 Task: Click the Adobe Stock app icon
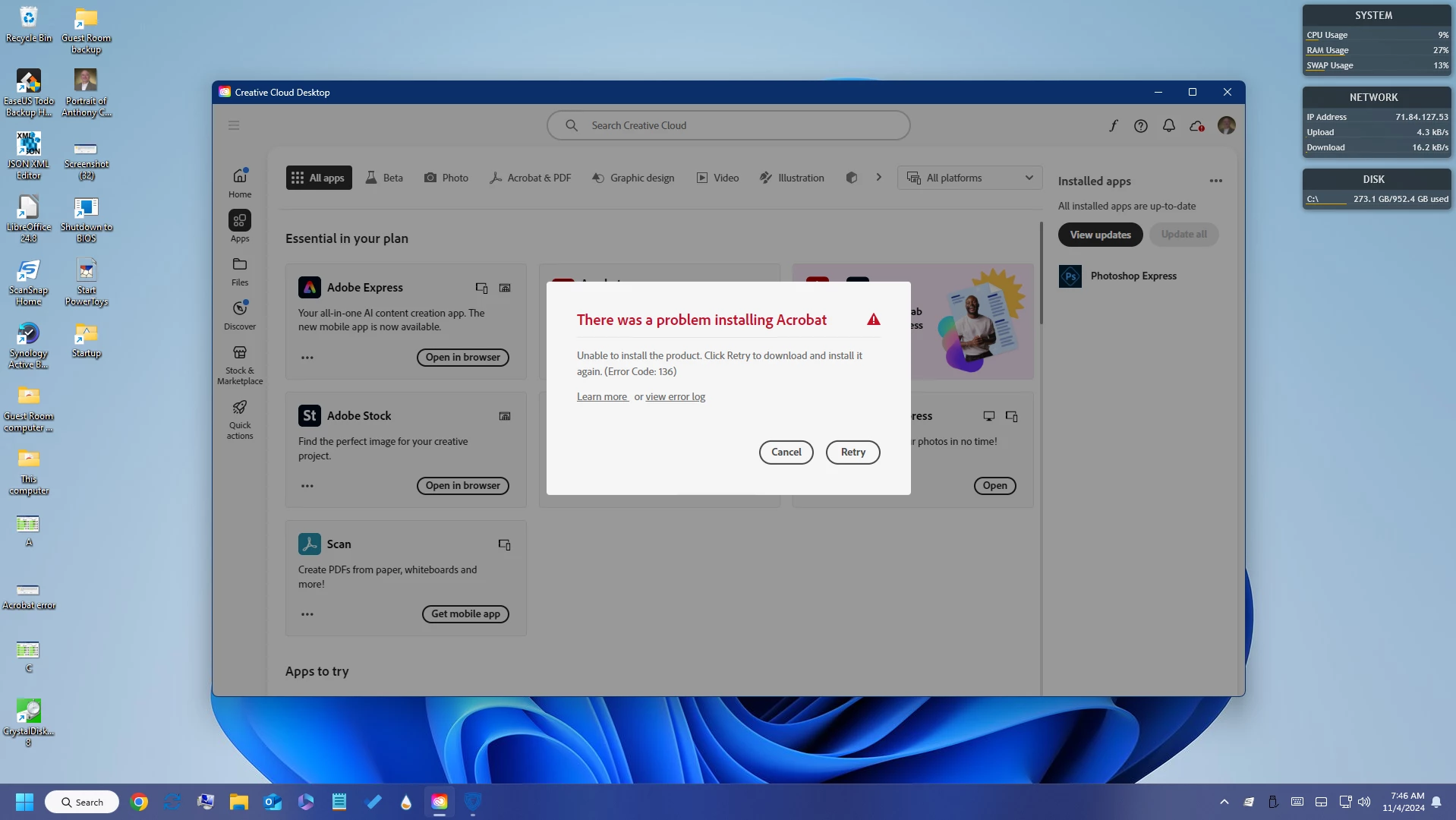309,415
